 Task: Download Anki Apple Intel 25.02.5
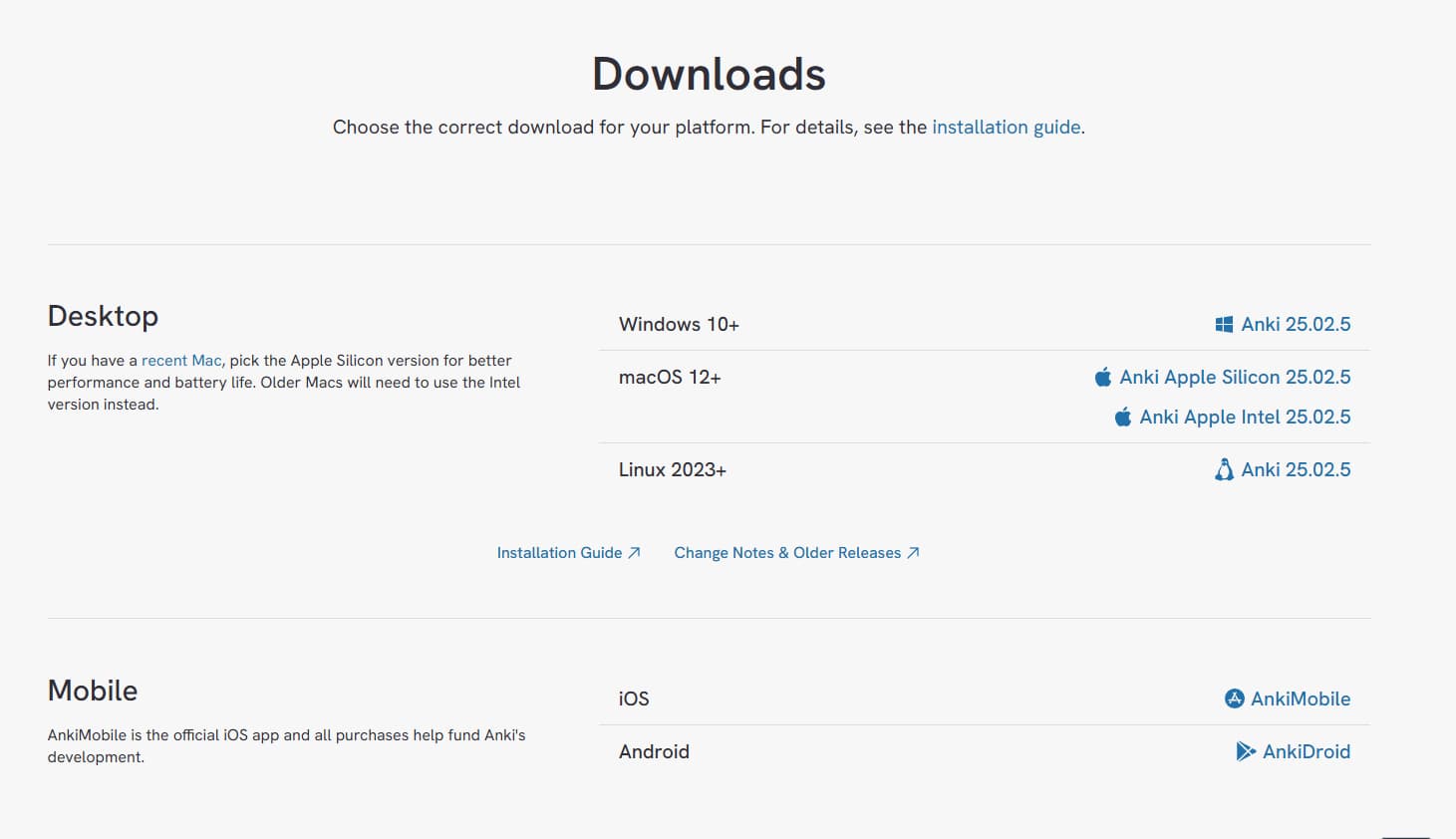[1245, 417]
